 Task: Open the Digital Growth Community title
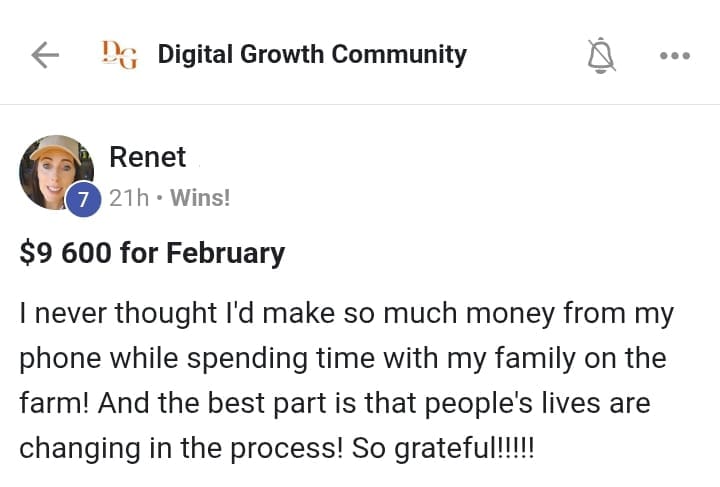[312, 54]
